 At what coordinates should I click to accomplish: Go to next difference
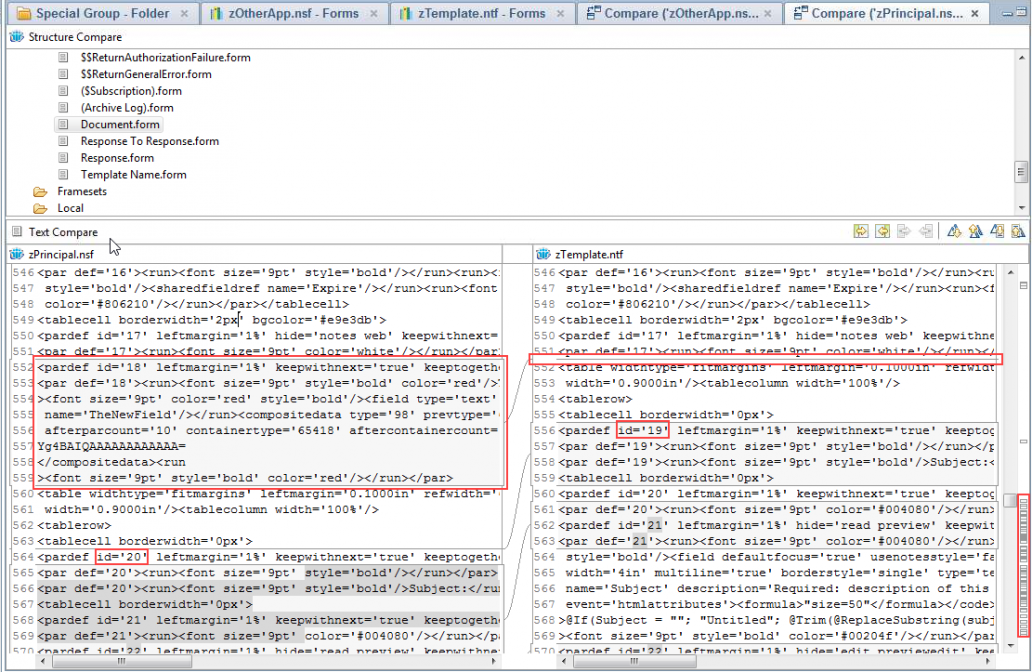(x=954, y=231)
